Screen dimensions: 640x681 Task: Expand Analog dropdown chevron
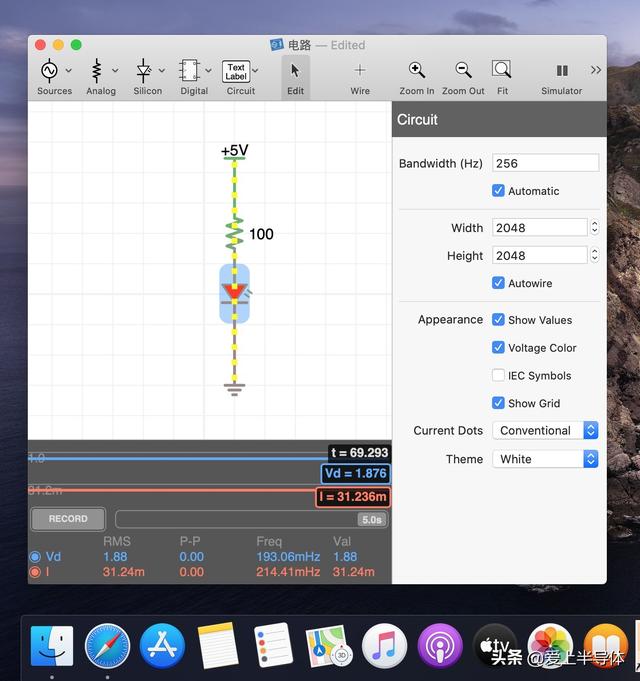click(115, 70)
